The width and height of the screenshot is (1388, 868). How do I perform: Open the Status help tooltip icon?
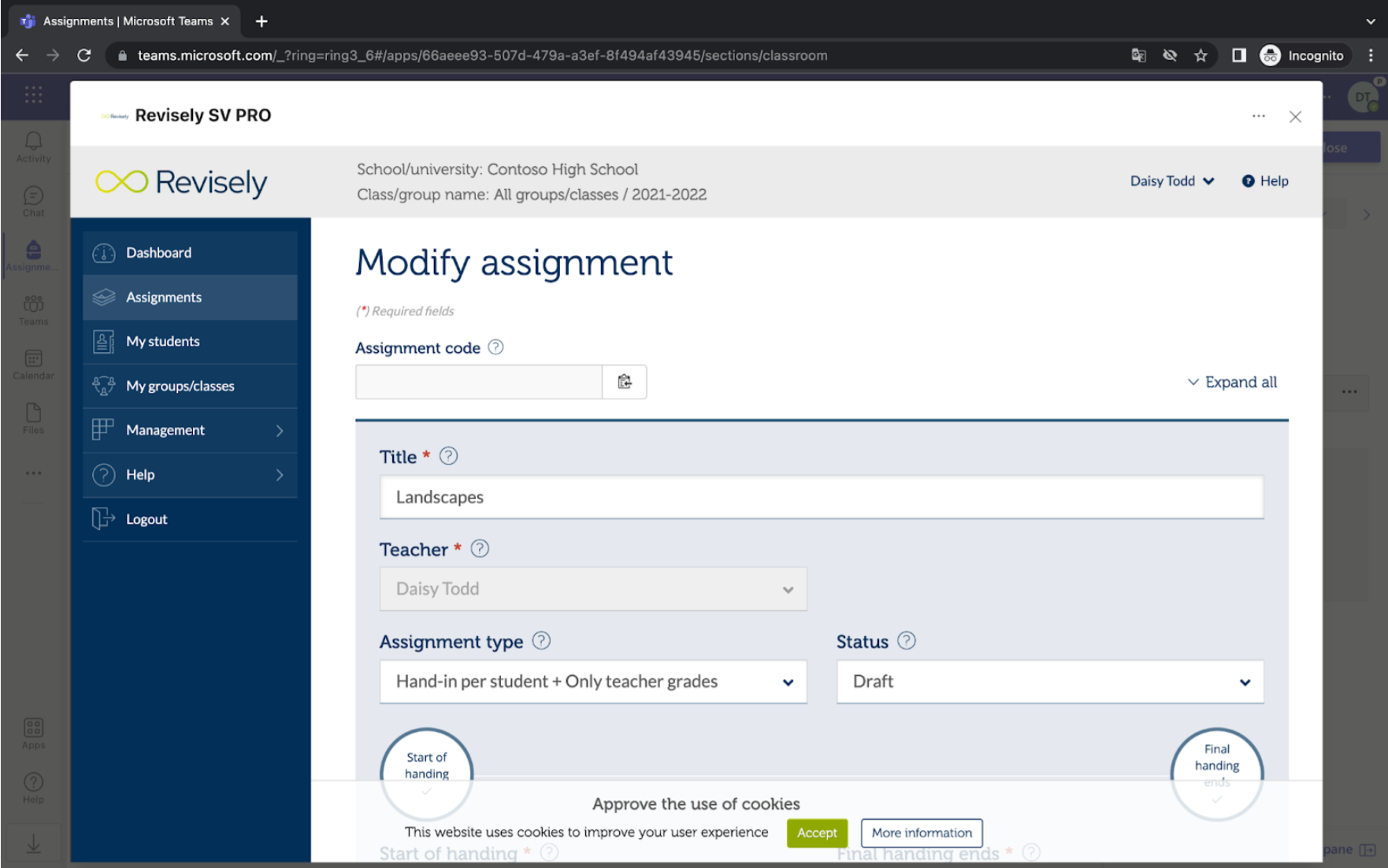906,640
